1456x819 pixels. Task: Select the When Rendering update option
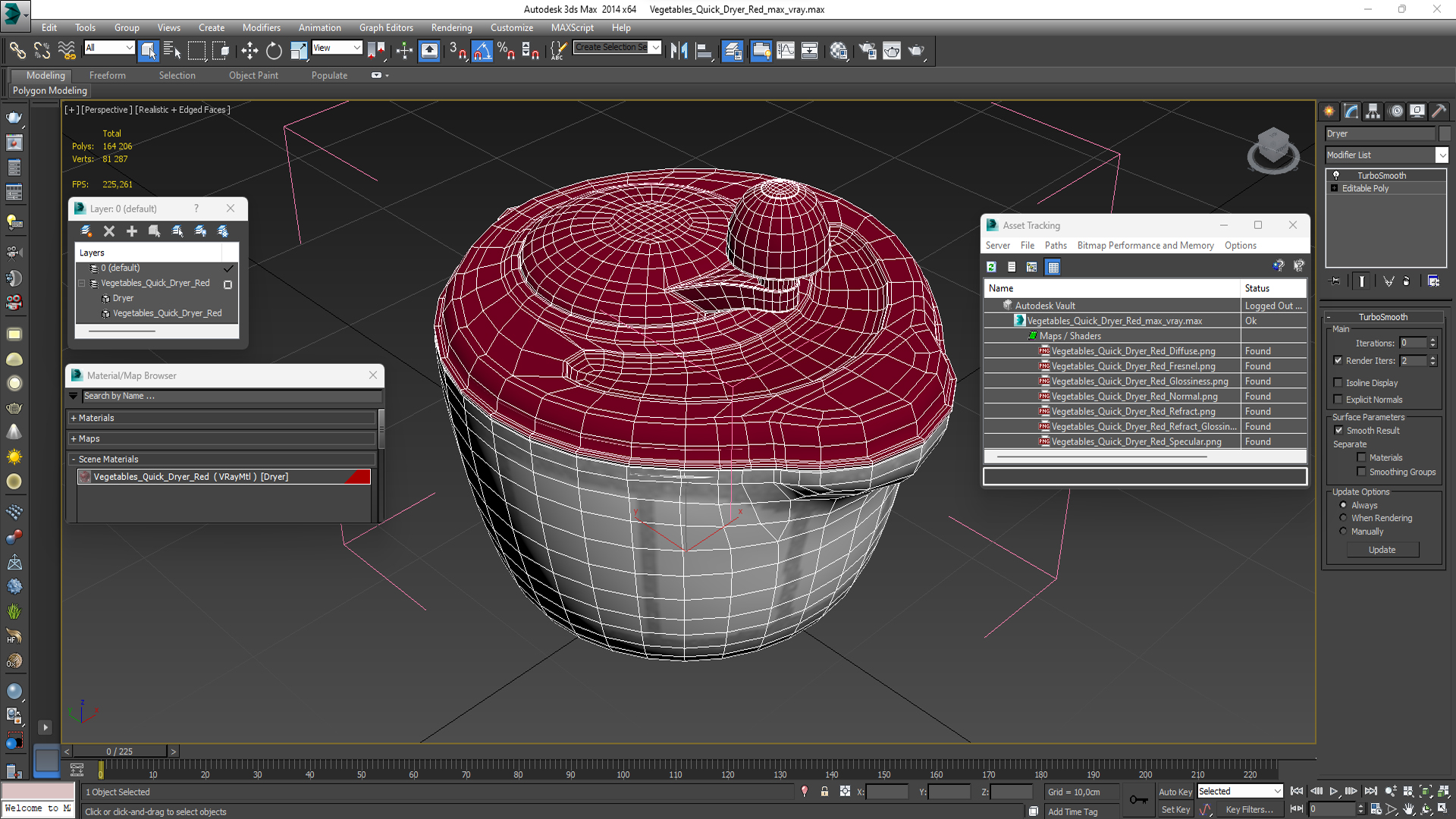coord(1343,518)
